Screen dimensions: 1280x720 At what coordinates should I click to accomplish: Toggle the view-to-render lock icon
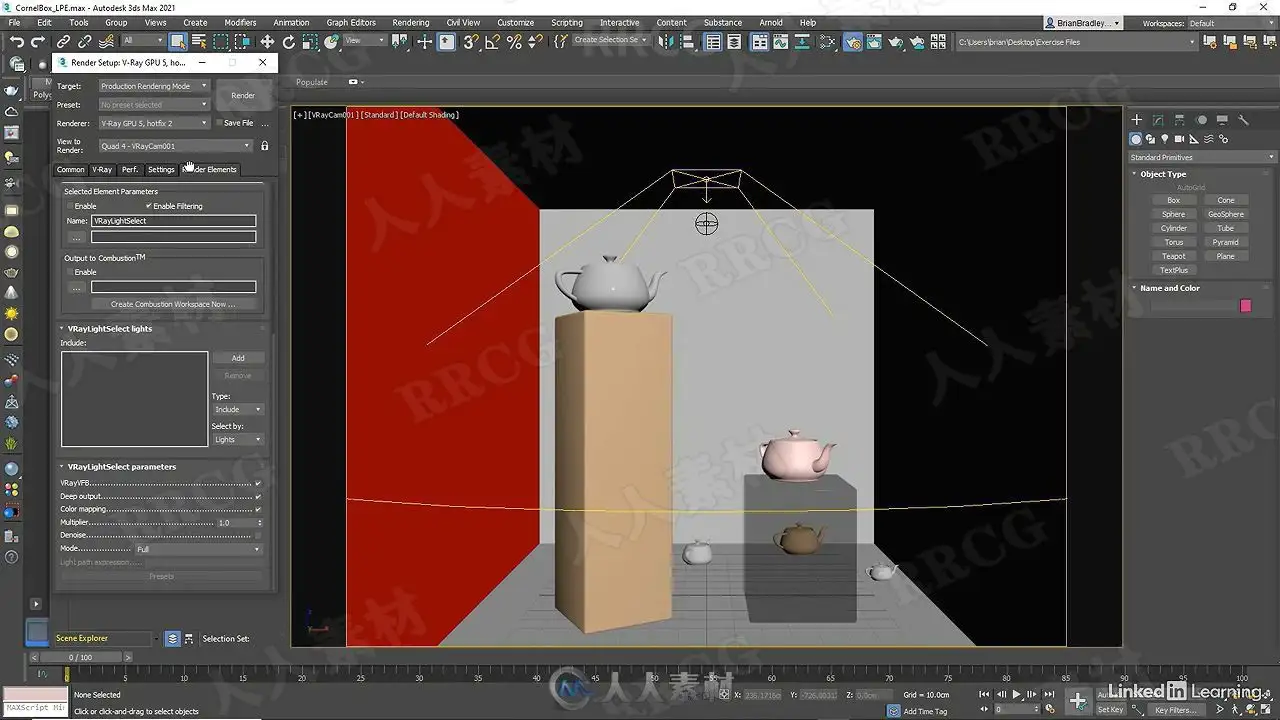[x=264, y=146]
